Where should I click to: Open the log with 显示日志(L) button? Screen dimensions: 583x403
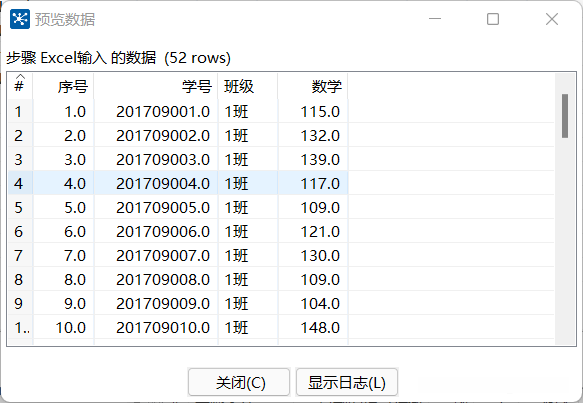click(347, 382)
